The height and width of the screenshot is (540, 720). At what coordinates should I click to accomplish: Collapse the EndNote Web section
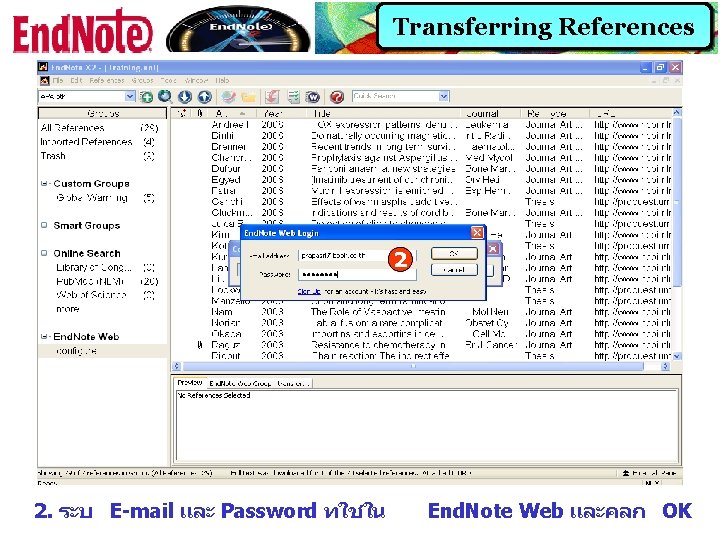pos(44,337)
